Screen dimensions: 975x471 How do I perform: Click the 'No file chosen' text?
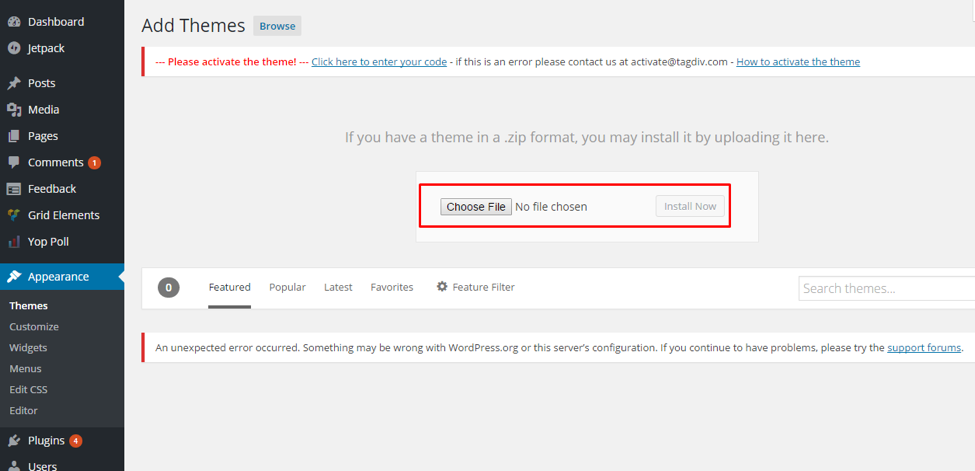[x=551, y=207]
